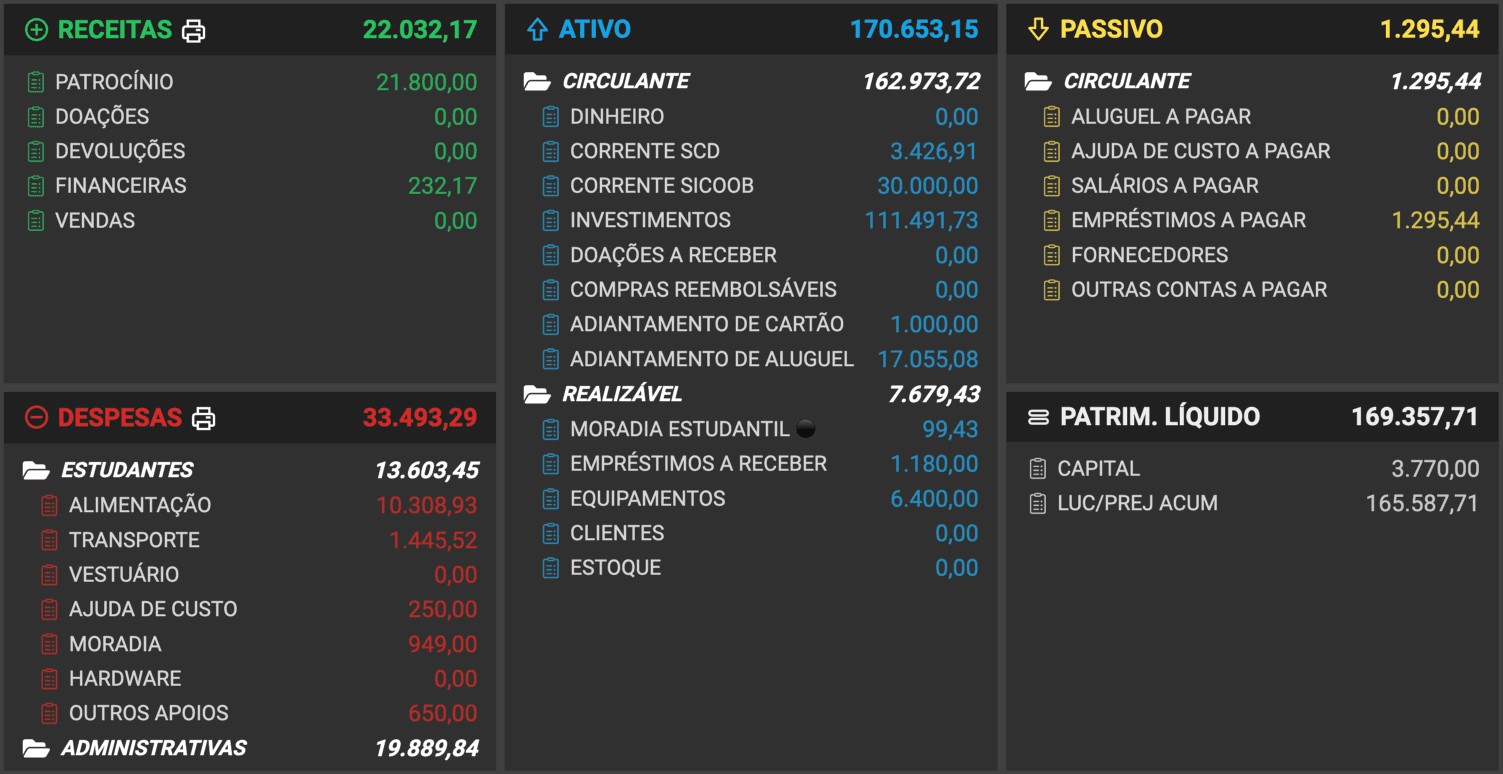The image size is (1503, 774).
Task: Toggle the dark indicator next to MORADIA ESTUDANTIL
Action: pyautogui.click(x=805, y=427)
